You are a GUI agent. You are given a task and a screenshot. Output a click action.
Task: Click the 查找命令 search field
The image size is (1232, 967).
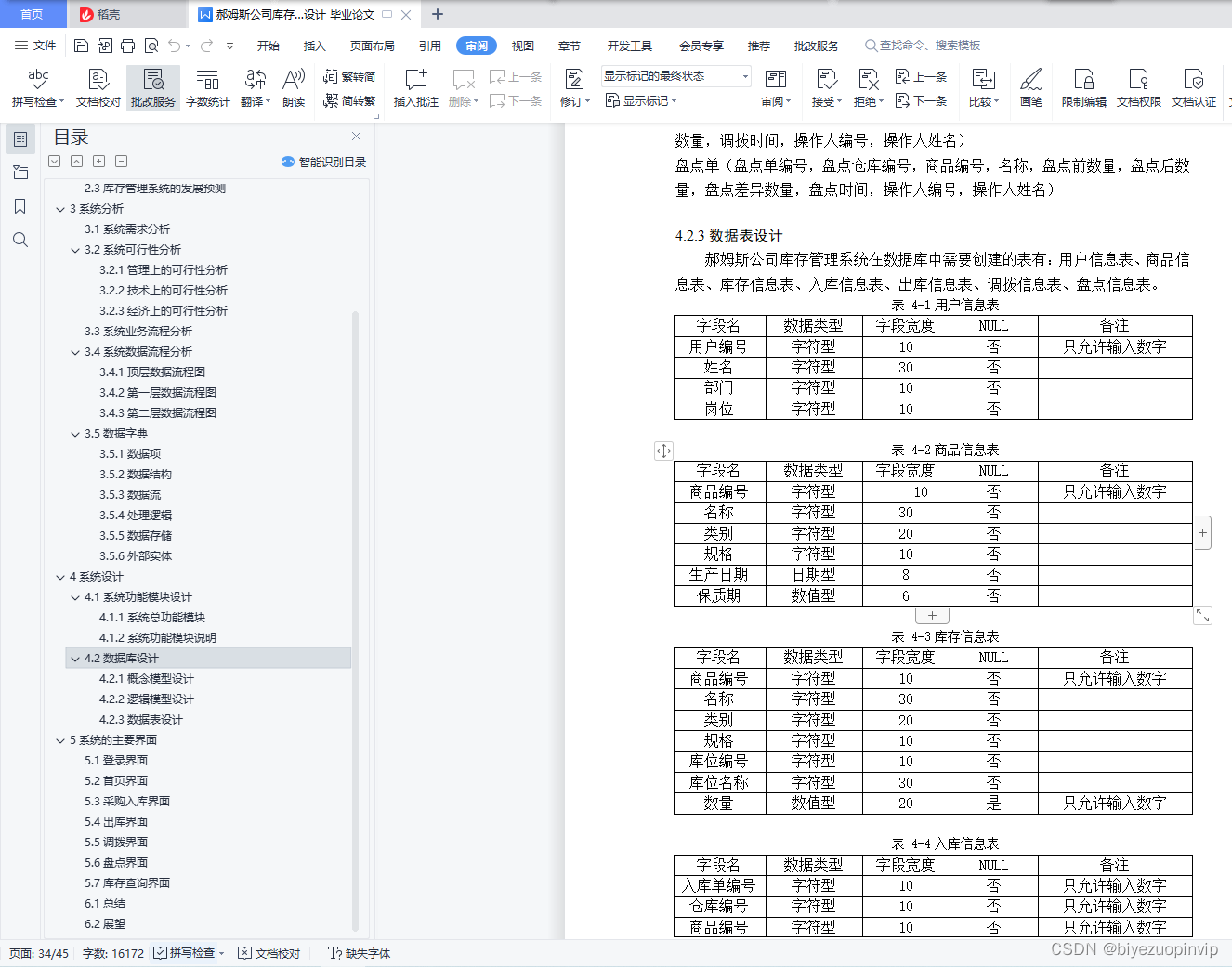pyautogui.click(x=924, y=46)
